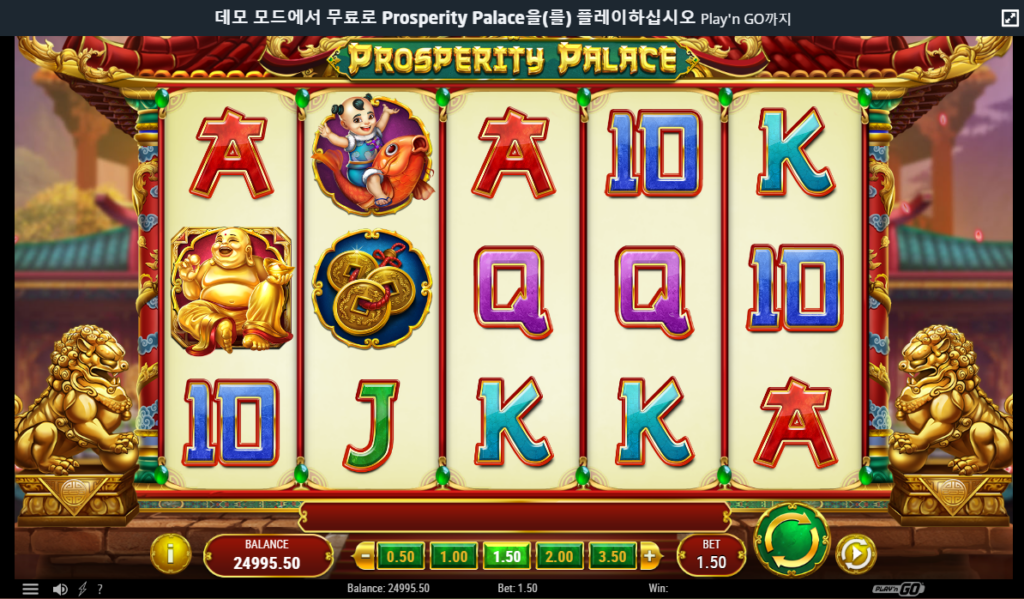This screenshot has width=1024, height=599.
Task: Open the paytable info button
Action: coord(170,554)
